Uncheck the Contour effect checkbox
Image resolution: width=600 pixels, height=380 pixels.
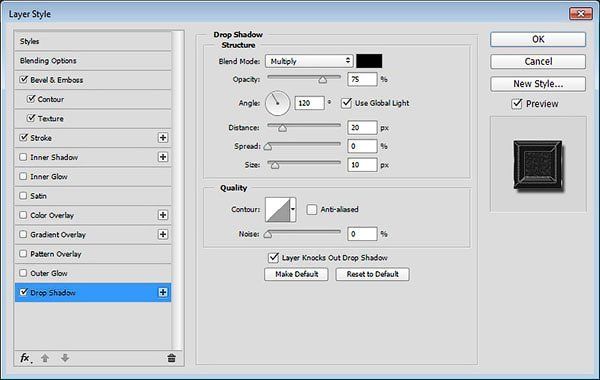31,99
